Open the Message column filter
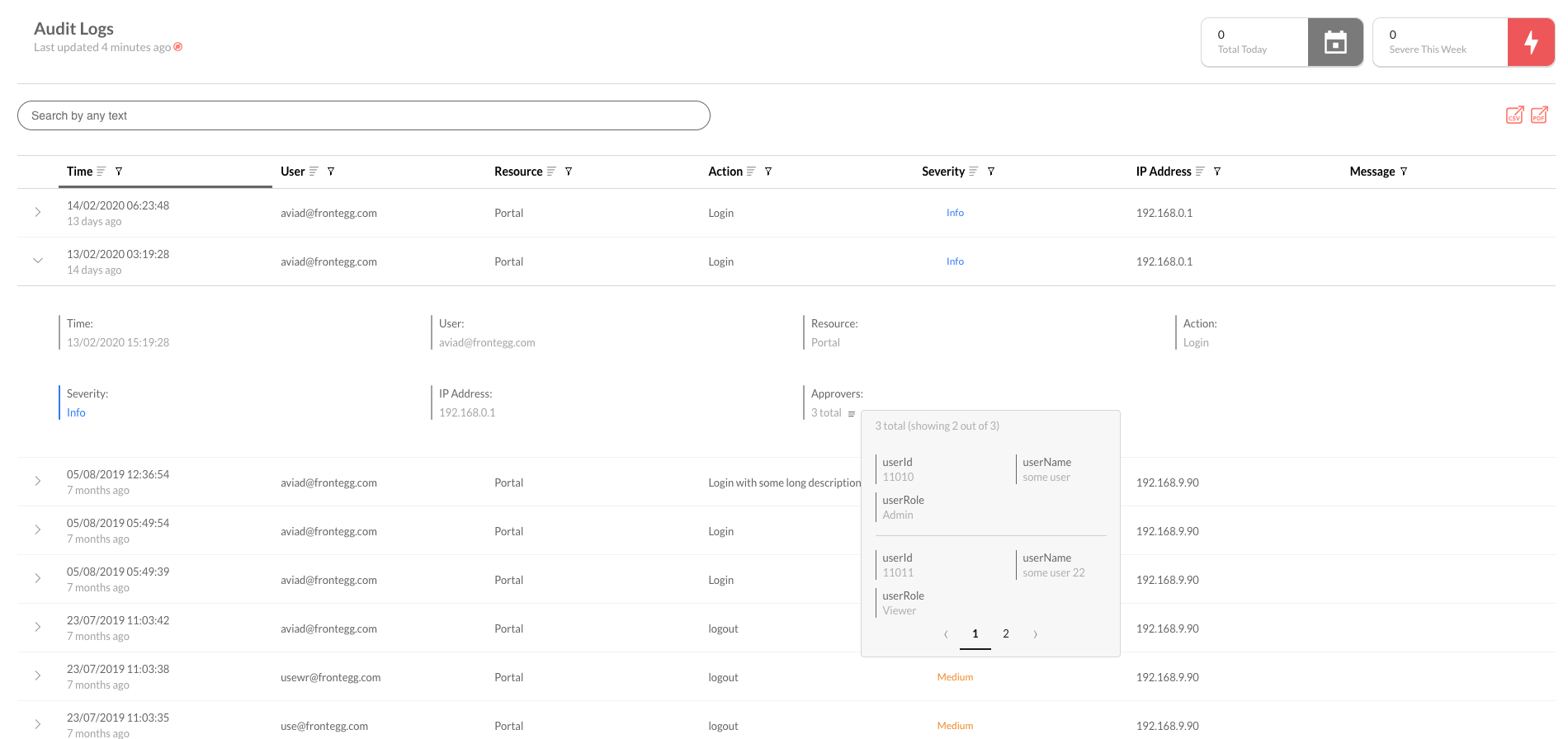 tap(1404, 172)
